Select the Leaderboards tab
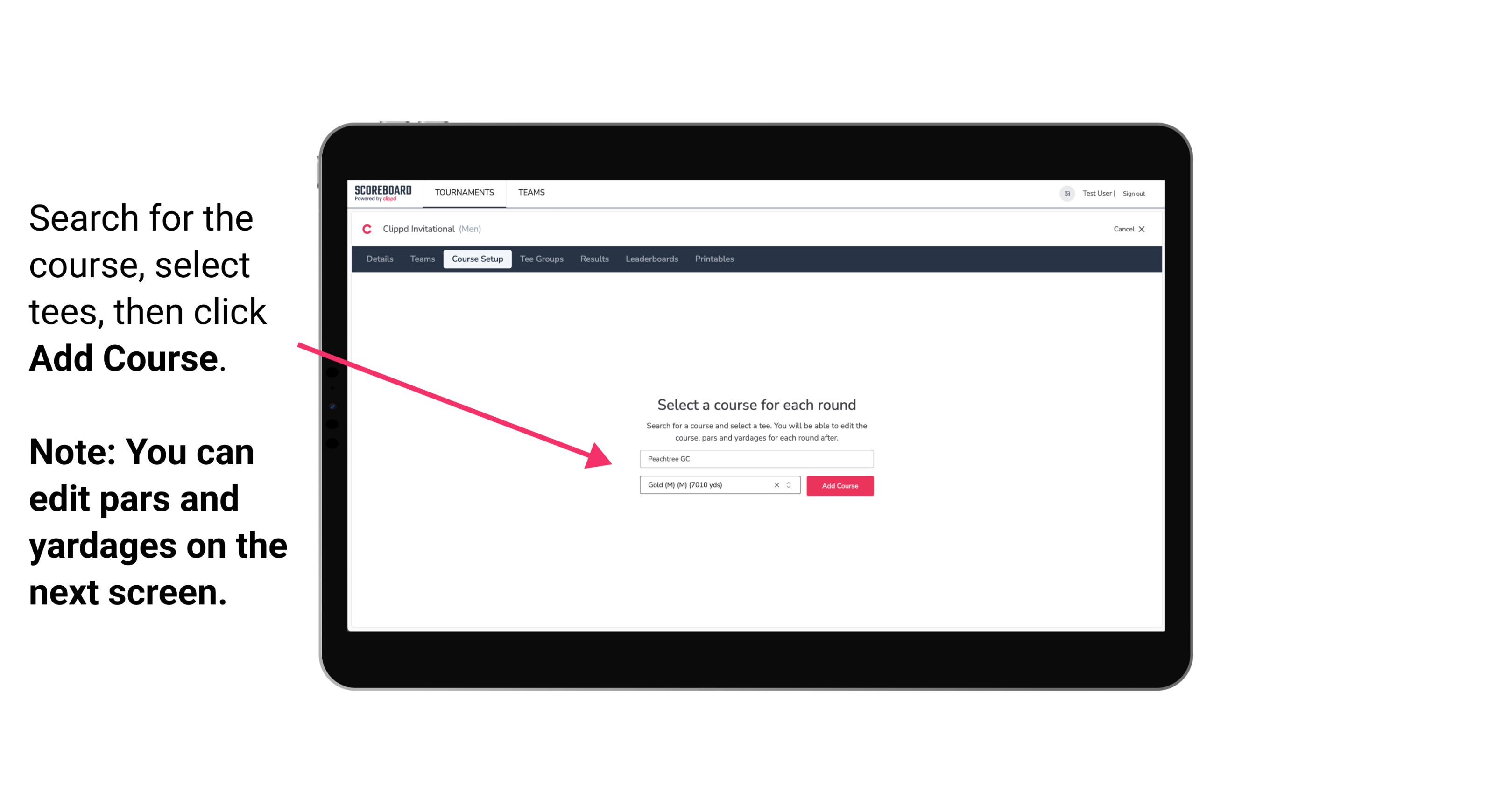 pos(651,259)
